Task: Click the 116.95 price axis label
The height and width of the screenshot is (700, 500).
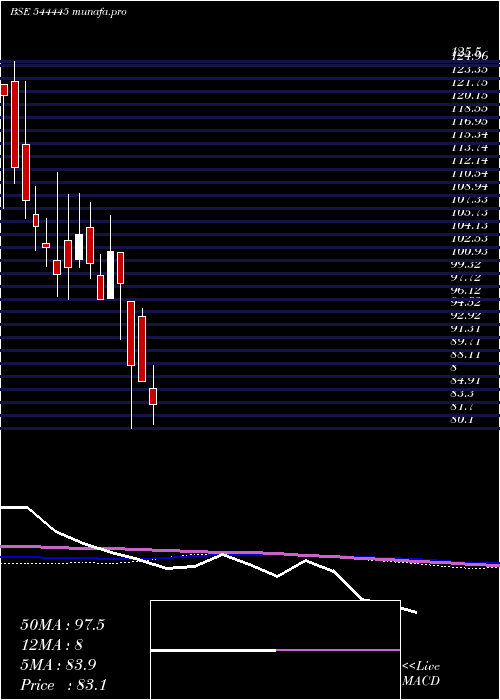Action: click(x=470, y=121)
